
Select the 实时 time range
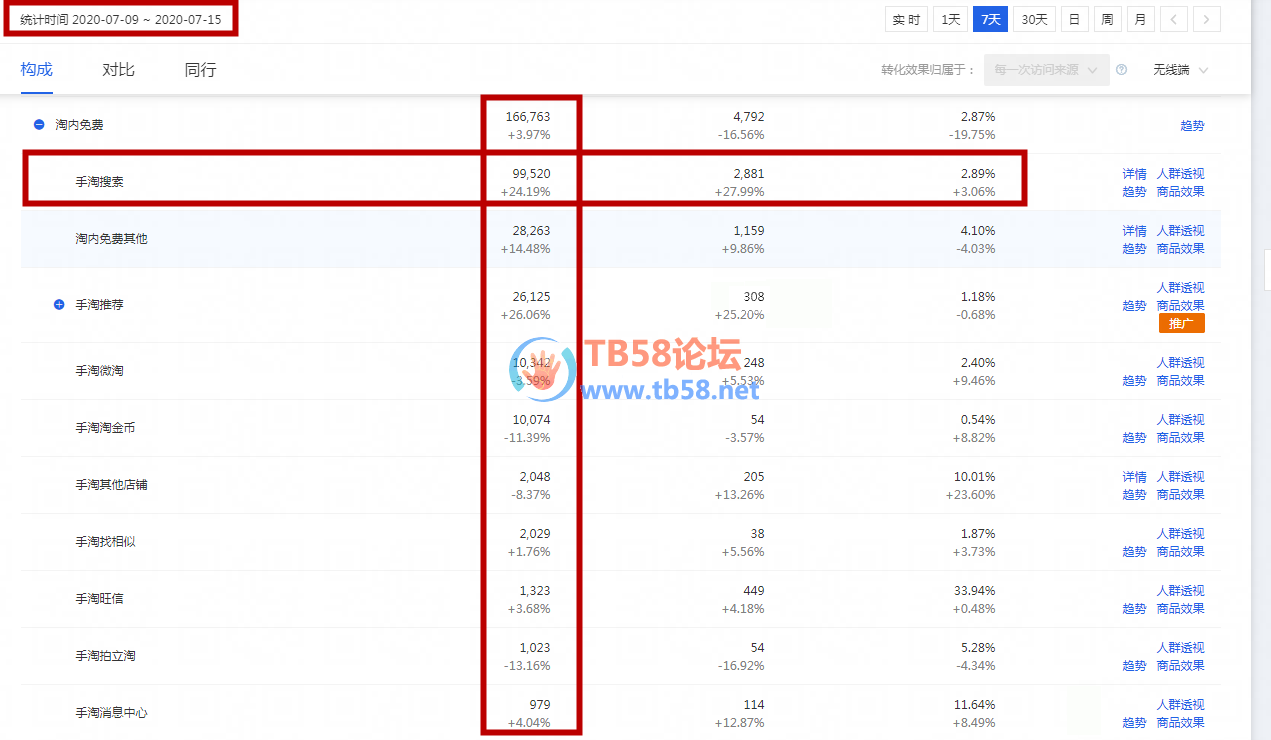[906, 19]
